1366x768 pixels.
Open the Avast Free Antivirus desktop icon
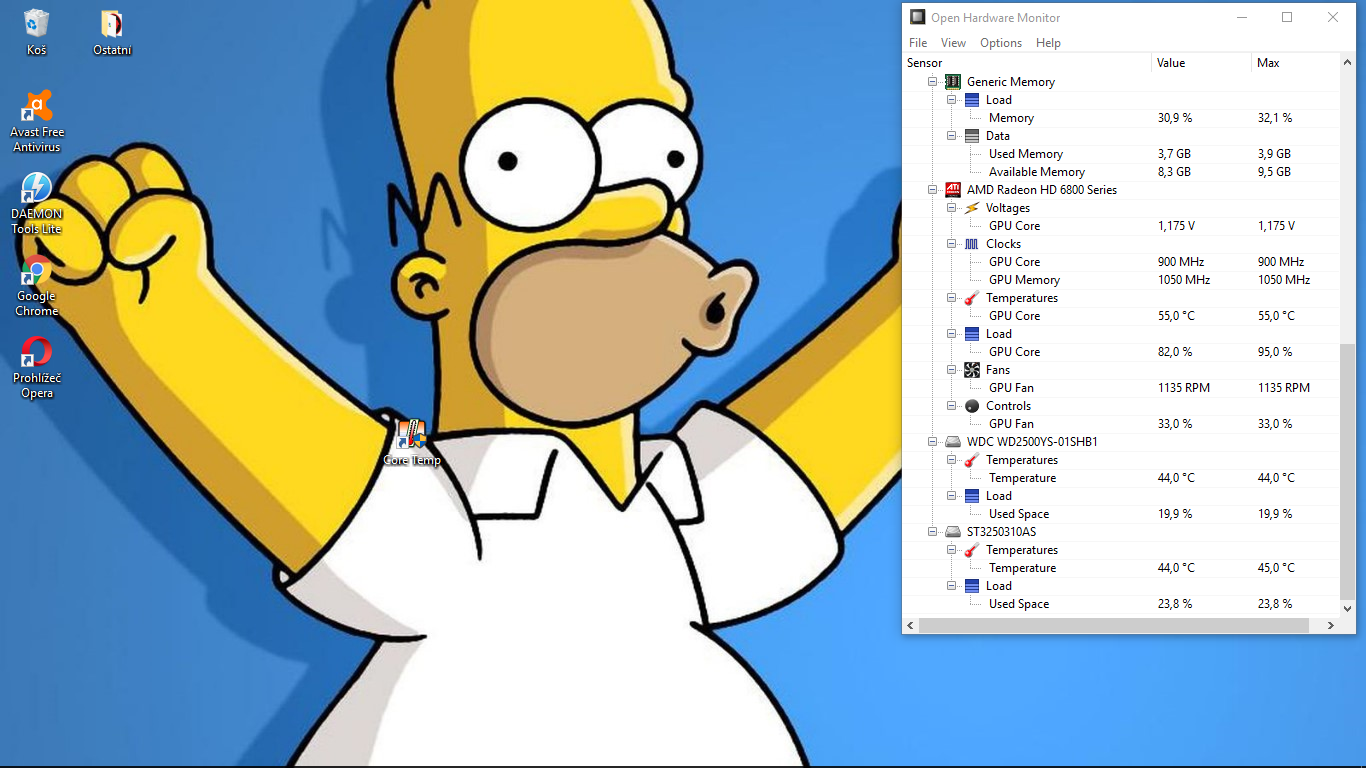37,108
